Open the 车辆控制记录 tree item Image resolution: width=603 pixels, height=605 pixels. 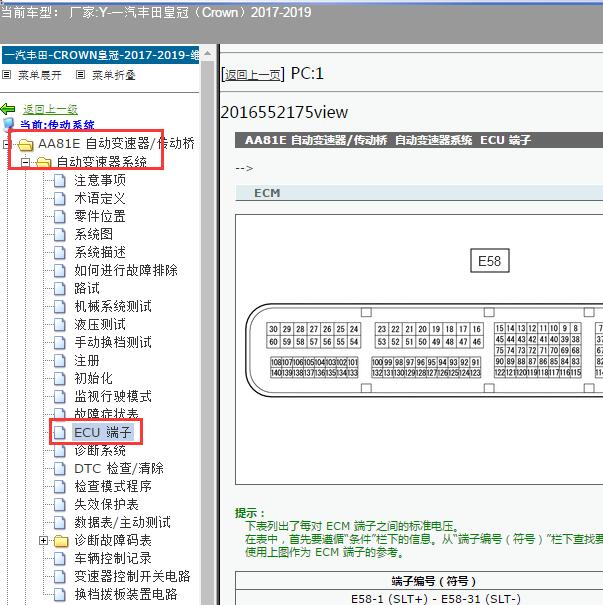pyautogui.click(x=113, y=558)
